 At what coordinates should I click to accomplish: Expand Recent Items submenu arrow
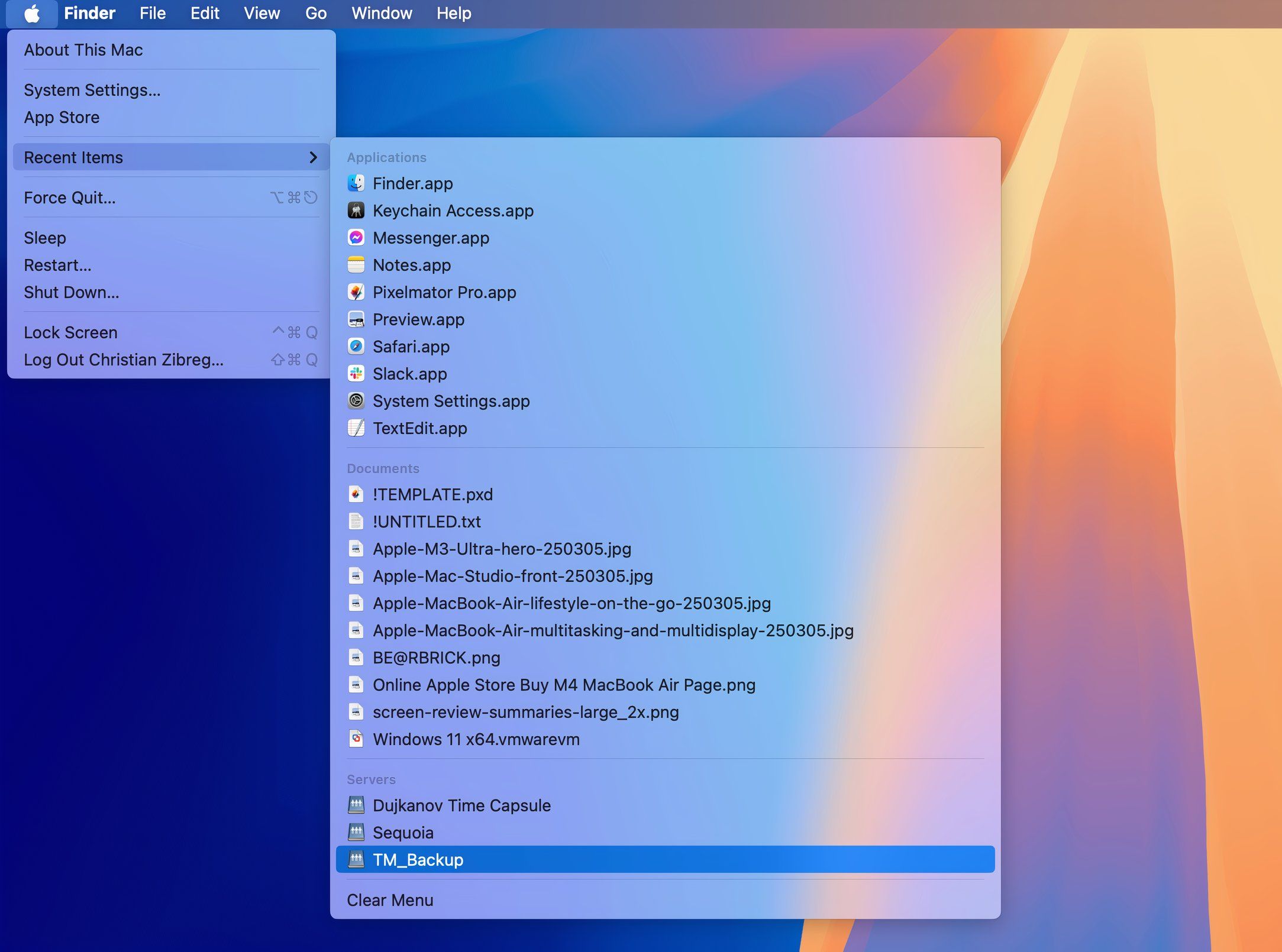(x=313, y=157)
